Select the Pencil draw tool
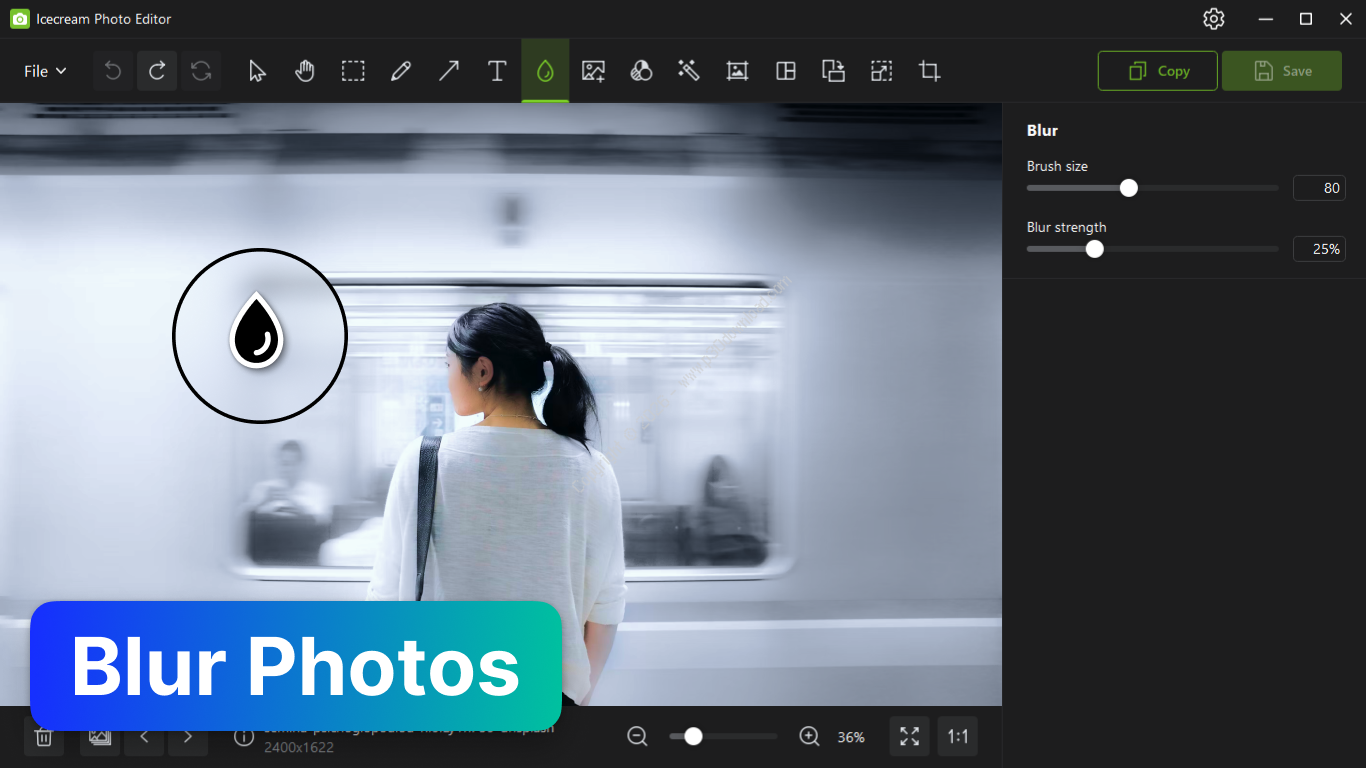Viewport: 1366px width, 768px height. click(x=401, y=71)
